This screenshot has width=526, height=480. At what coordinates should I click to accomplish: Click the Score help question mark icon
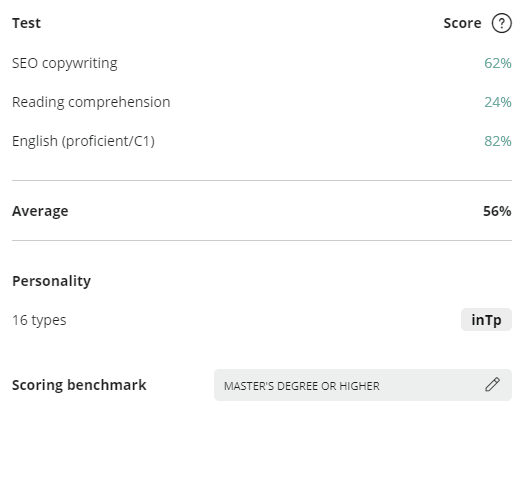pos(502,23)
